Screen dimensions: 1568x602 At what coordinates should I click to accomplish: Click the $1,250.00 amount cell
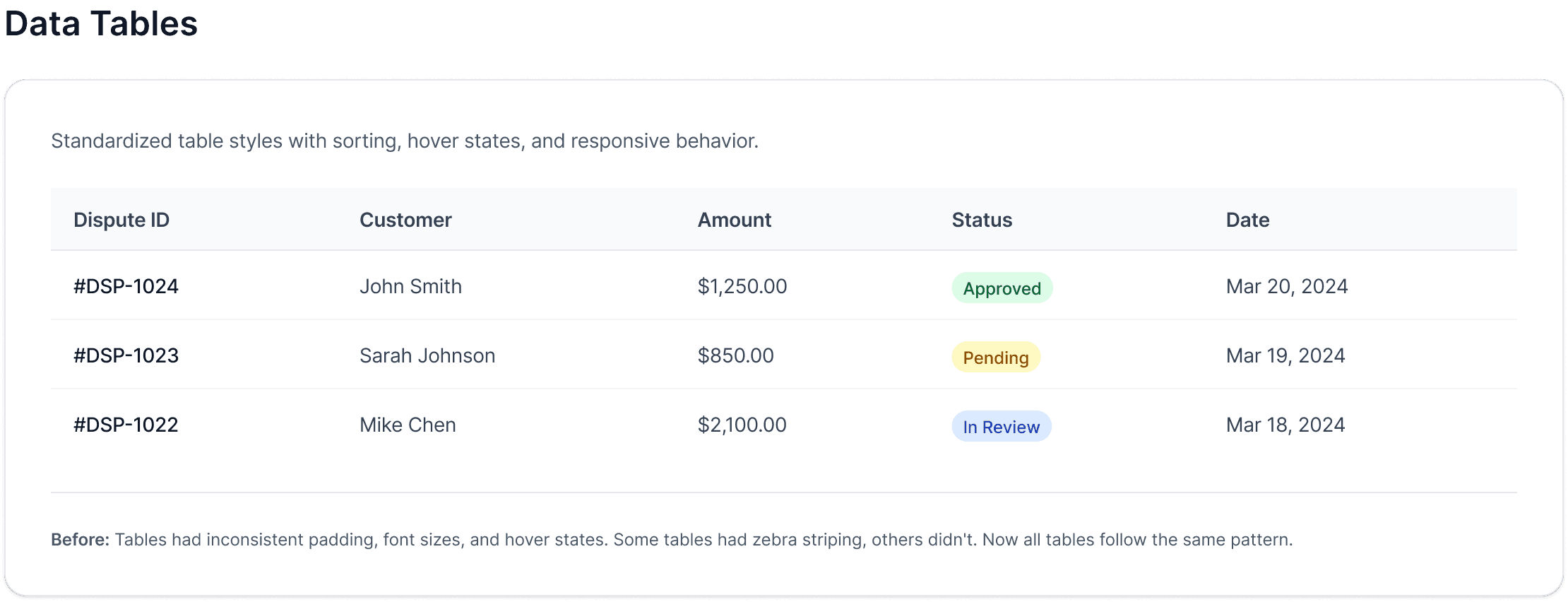(x=742, y=286)
